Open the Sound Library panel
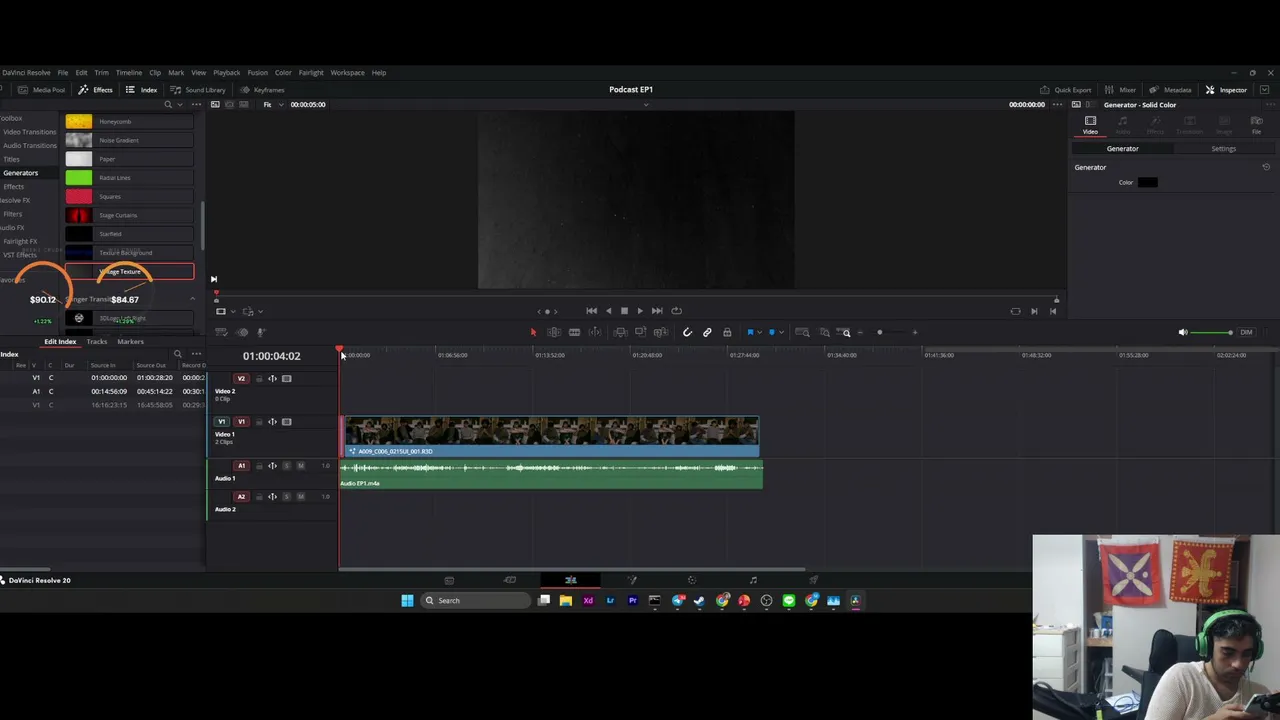Viewport: 1280px width, 720px height. 198,90
